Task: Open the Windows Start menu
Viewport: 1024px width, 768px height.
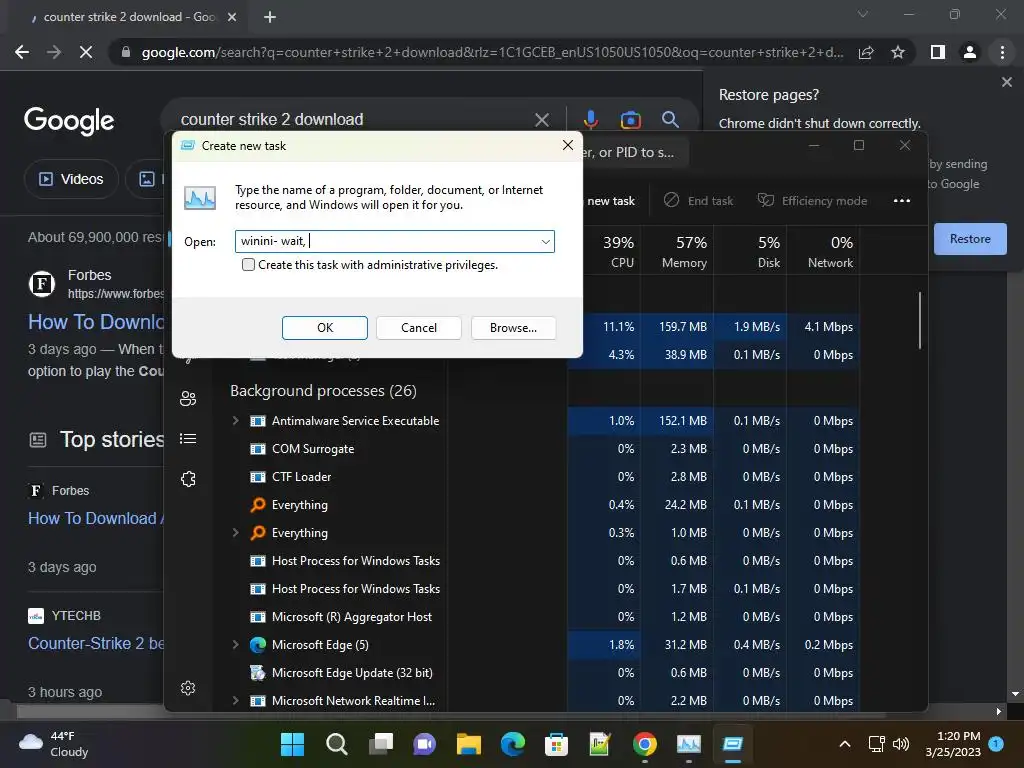Action: pyautogui.click(x=292, y=744)
